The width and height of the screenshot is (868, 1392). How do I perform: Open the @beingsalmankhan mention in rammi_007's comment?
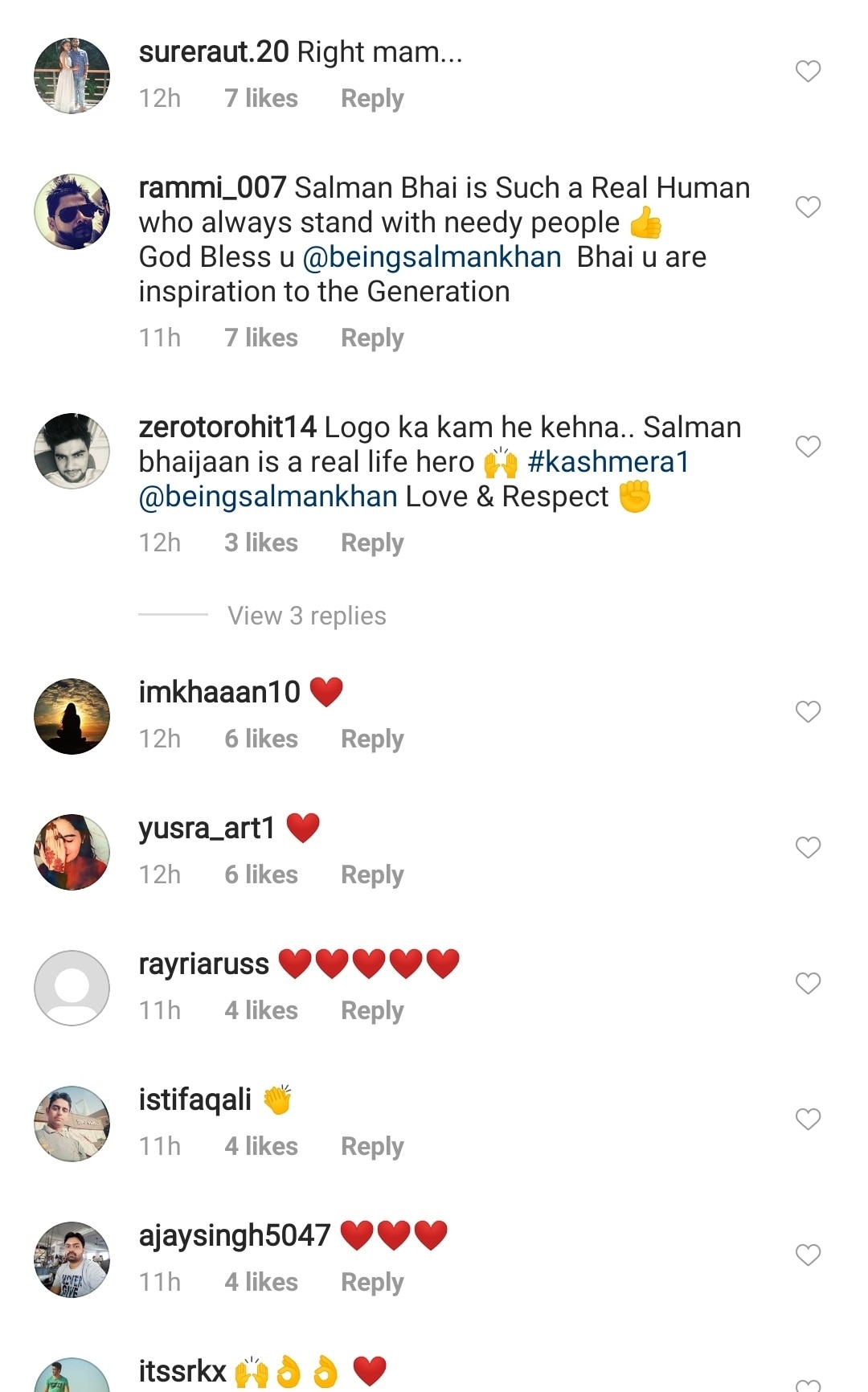point(432,257)
